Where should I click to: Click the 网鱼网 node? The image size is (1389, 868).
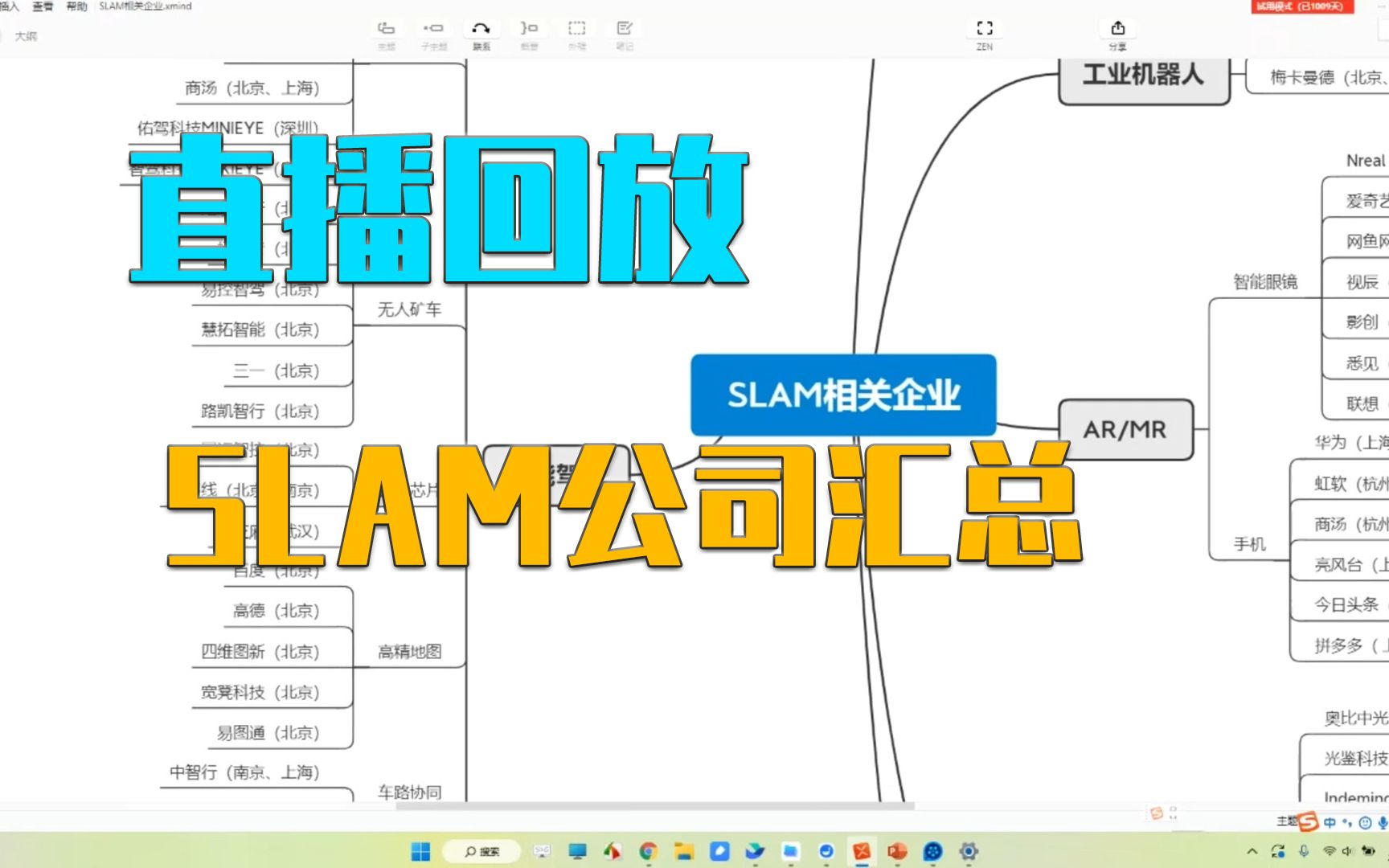1366,241
